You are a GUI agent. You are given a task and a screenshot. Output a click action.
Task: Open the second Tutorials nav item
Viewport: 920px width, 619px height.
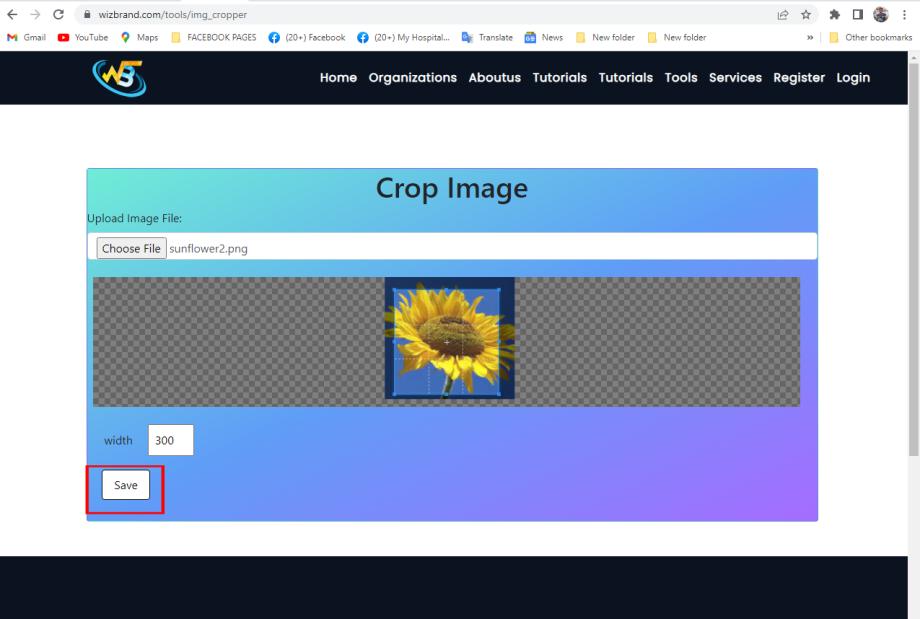(625, 77)
